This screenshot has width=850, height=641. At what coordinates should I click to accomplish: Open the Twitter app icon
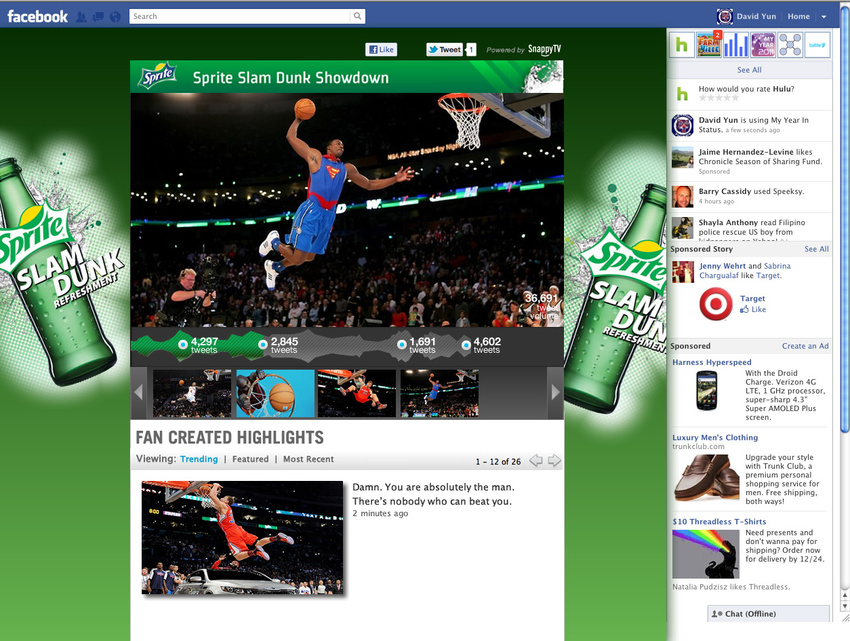tap(817, 45)
